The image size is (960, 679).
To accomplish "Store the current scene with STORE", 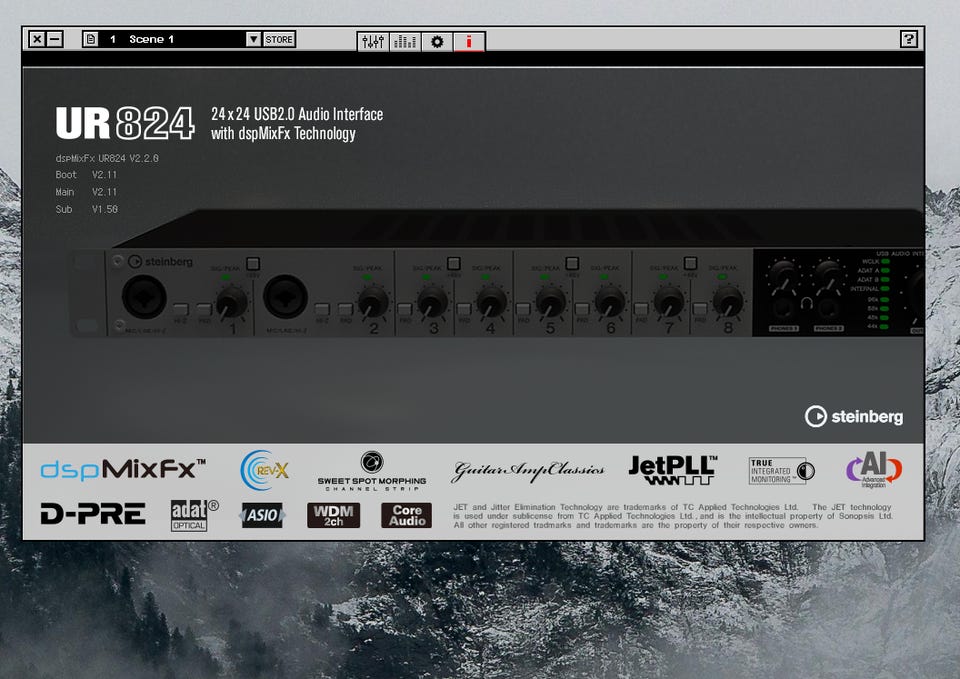I will (x=279, y=39).
